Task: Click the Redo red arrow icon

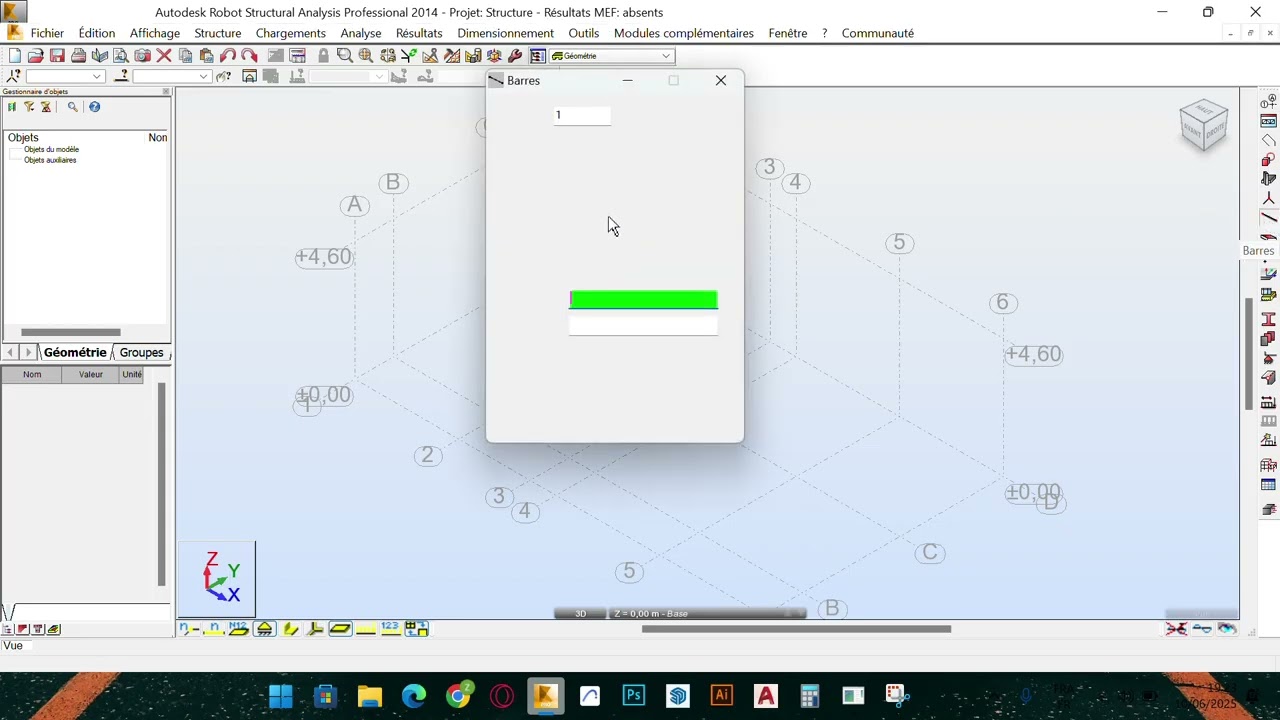Action: tap(249, 56)
